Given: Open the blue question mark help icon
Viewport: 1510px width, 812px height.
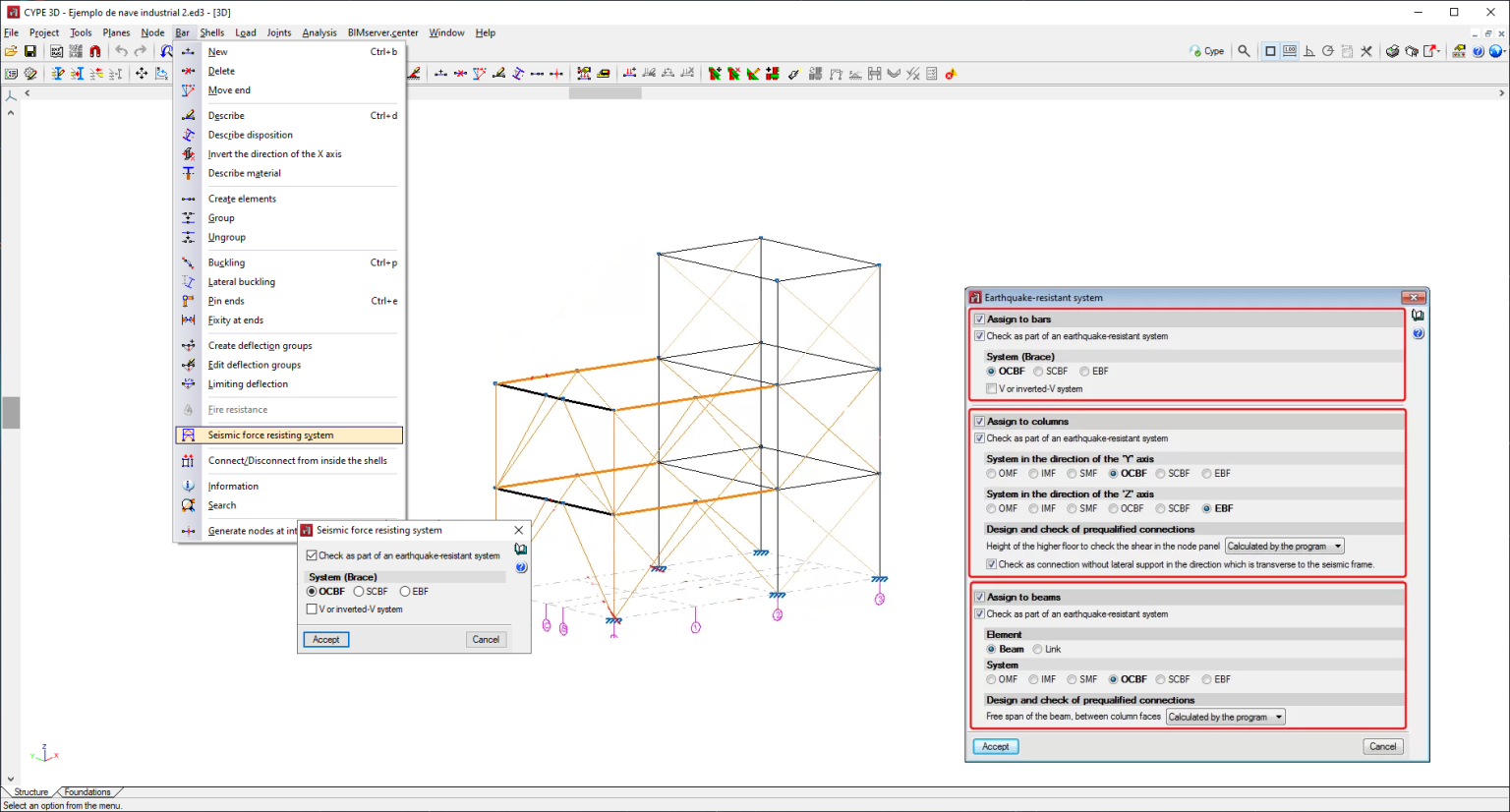Looking at the screenshot, I should [x=1478, y=51].
